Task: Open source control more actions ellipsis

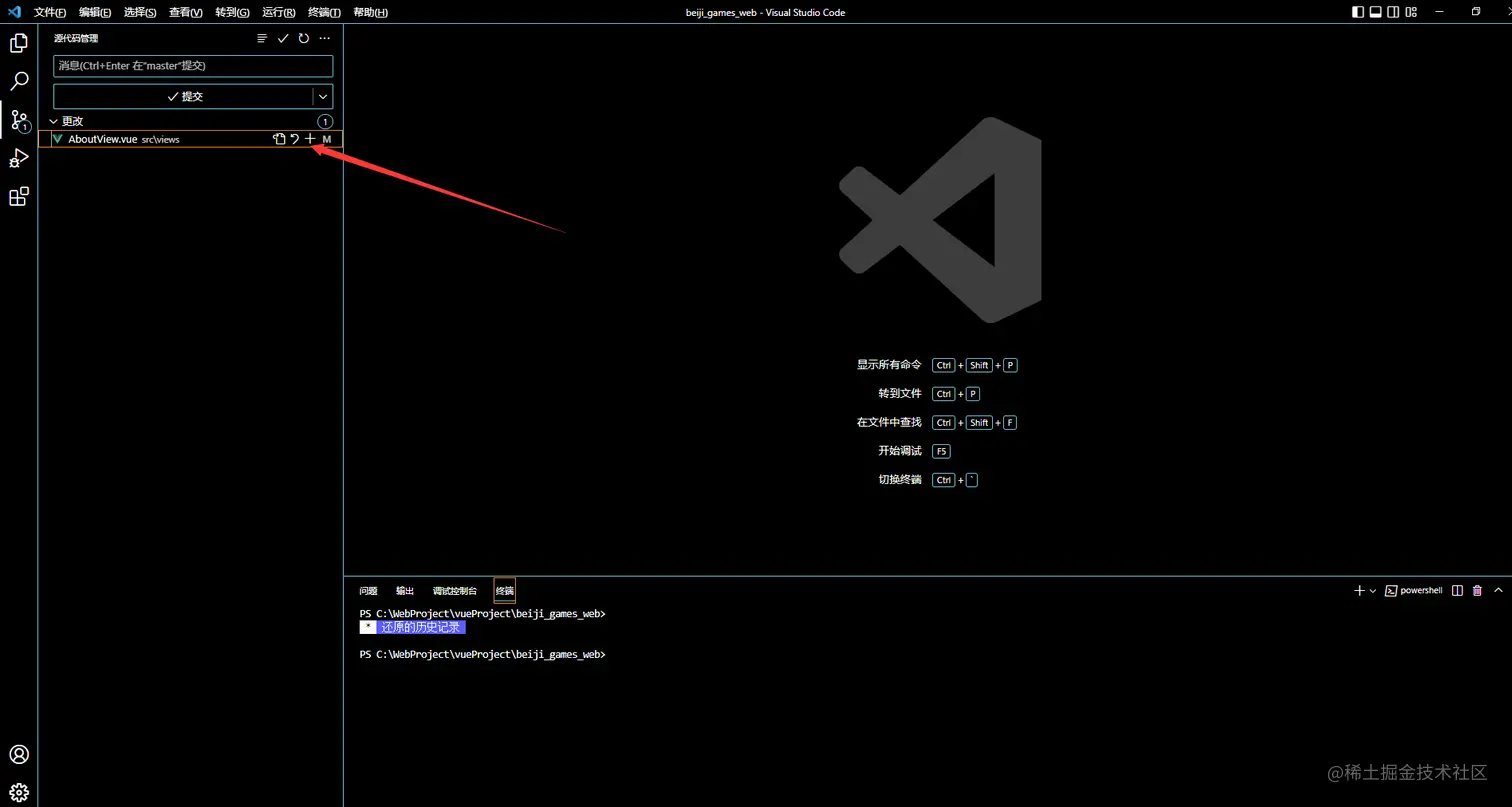Action: pyautogui.click(x=325, y=38)
